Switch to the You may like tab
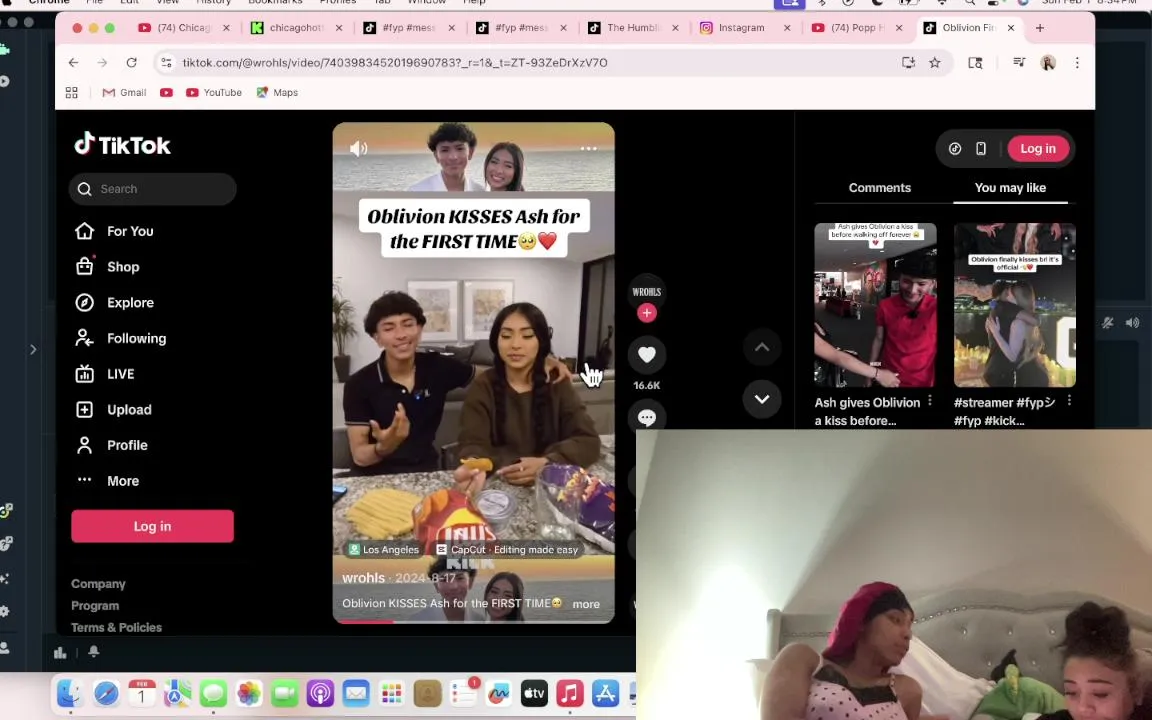 [x=1010, y=187]
